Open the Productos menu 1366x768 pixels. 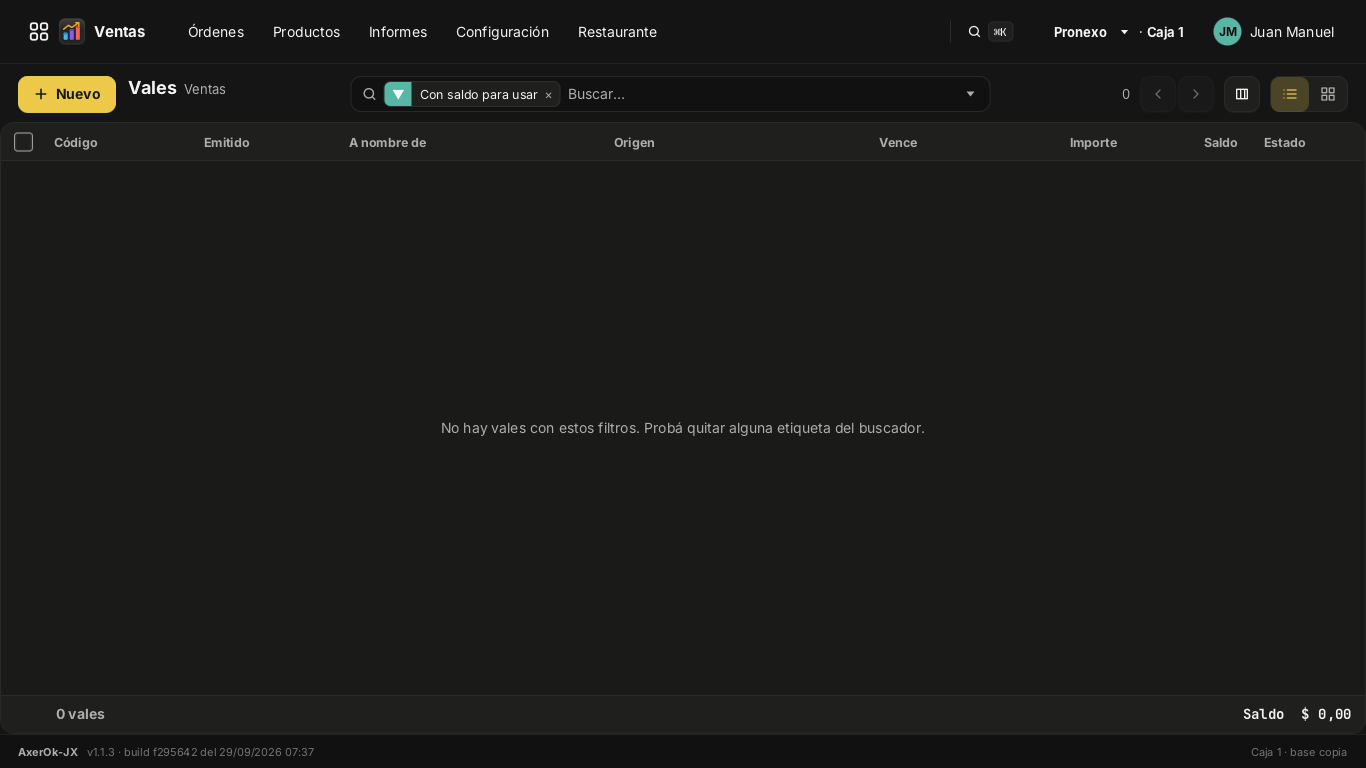point(306,32)
